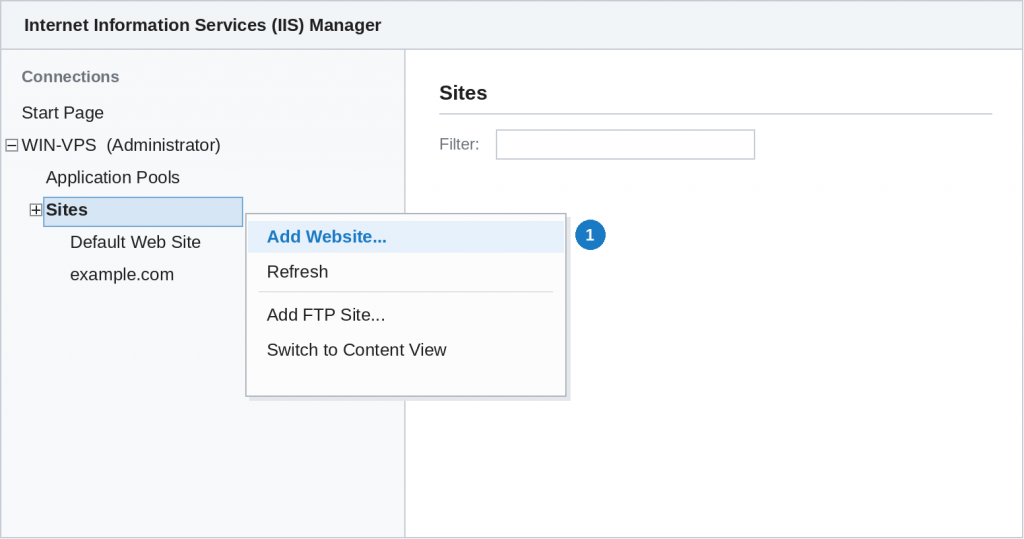Click the Filter label
Screen dimensions: 1024x539
click(459, 144)
